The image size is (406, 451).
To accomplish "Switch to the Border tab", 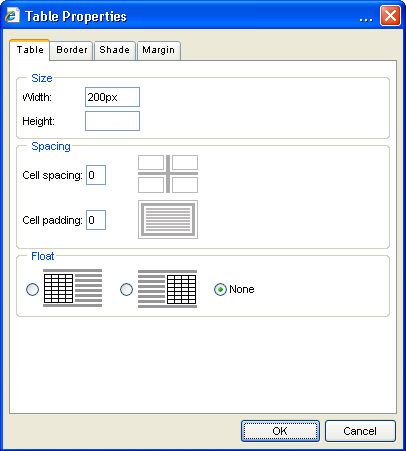I will click(72, 50).
